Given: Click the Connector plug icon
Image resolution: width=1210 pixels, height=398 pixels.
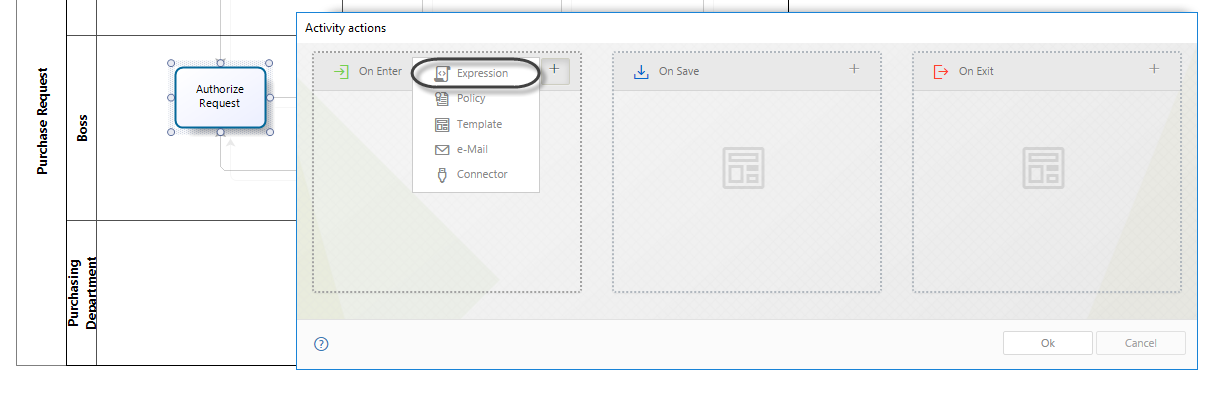Looking at the screenshot, I should (x=442, y=174).
